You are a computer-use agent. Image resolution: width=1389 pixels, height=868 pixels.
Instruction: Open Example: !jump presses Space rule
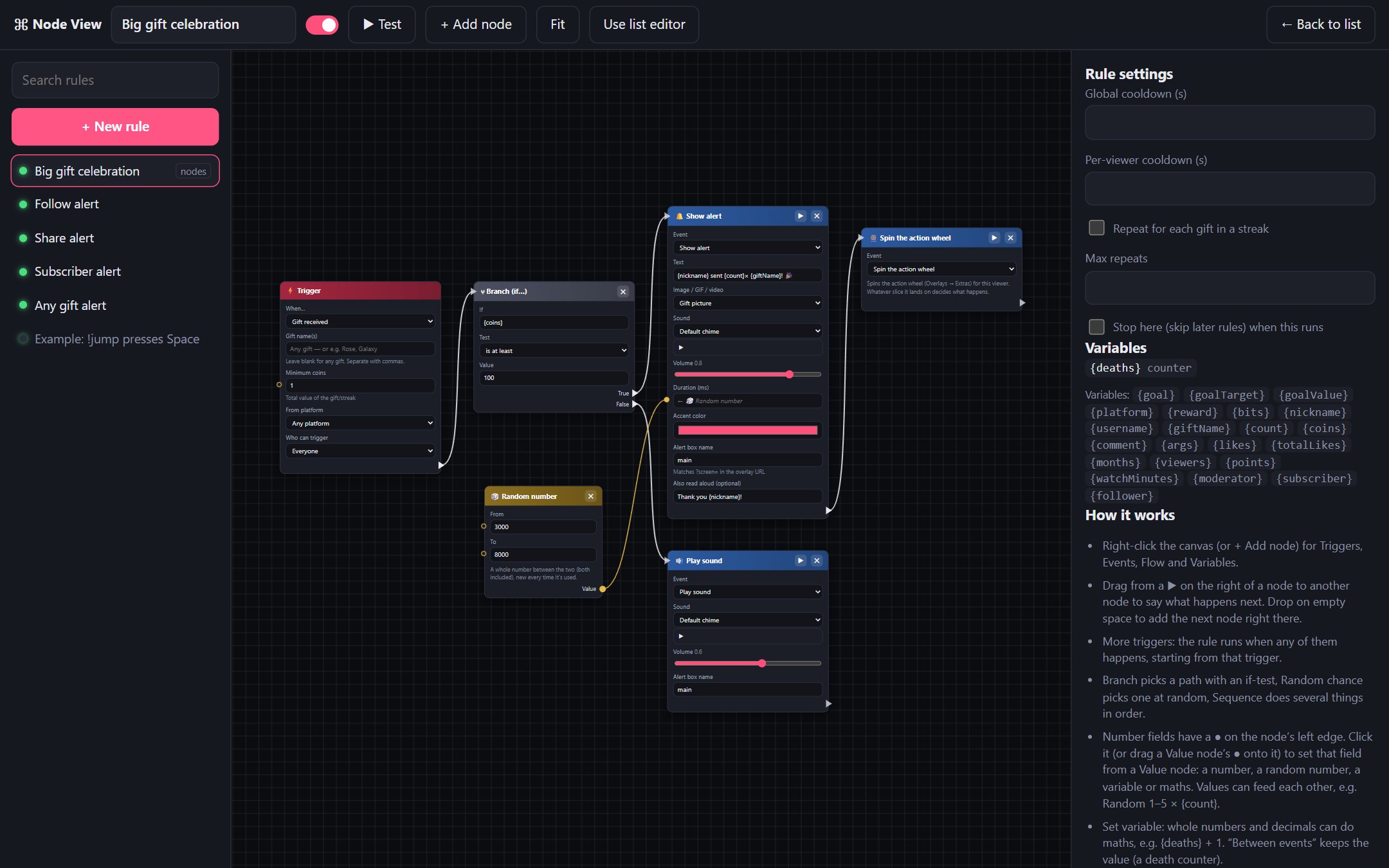[x=115, y=339]
